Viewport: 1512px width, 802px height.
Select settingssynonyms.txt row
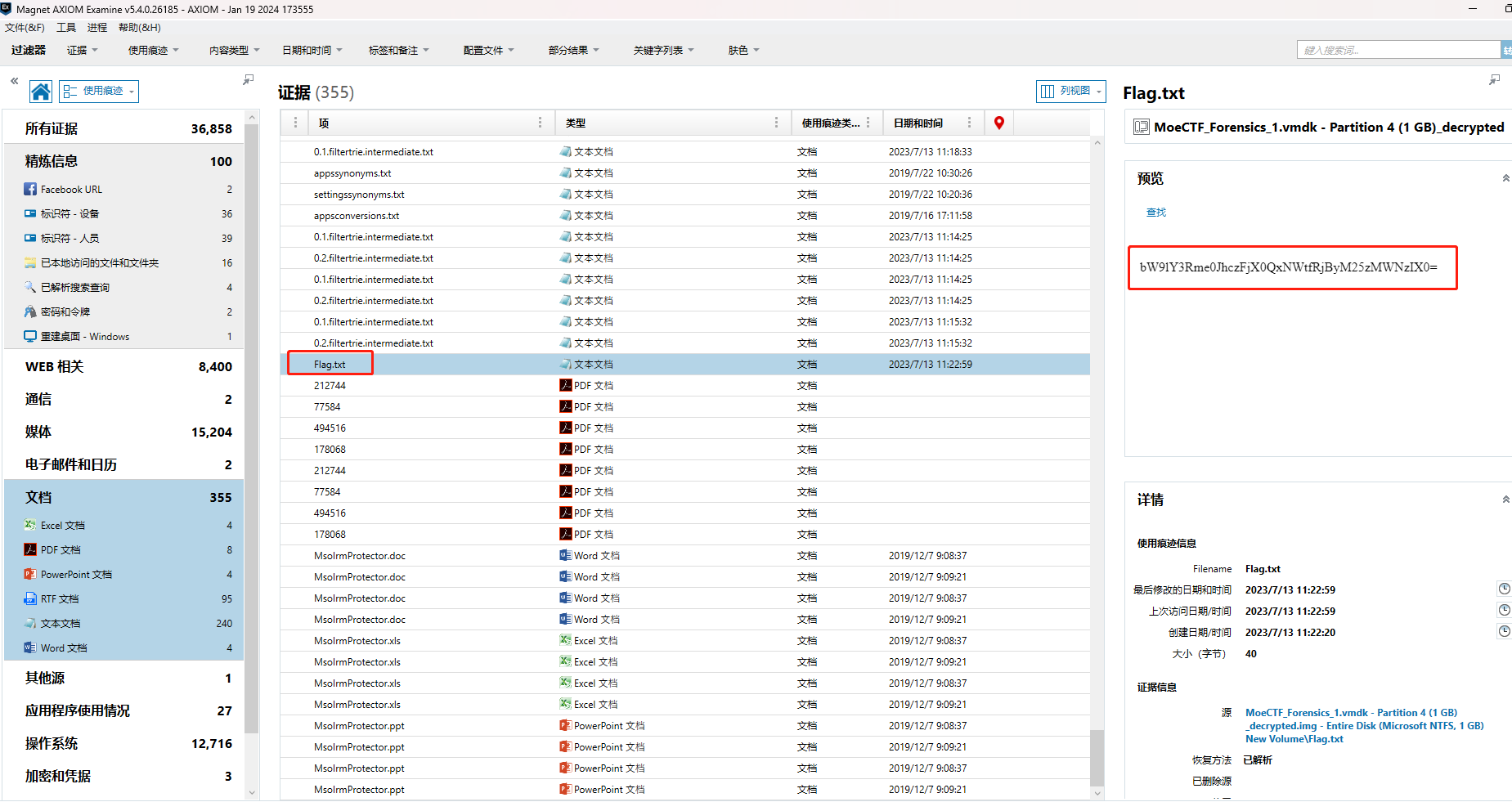coord(685,194)
